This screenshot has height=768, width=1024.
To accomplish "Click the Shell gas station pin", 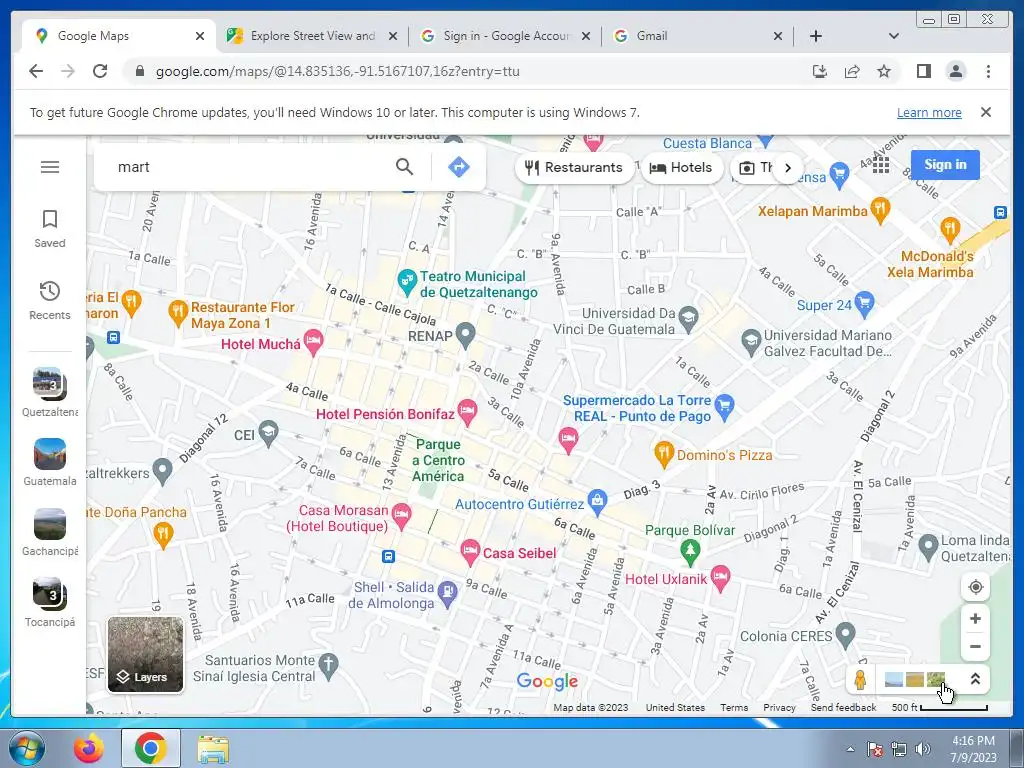I will click(447, 594).
